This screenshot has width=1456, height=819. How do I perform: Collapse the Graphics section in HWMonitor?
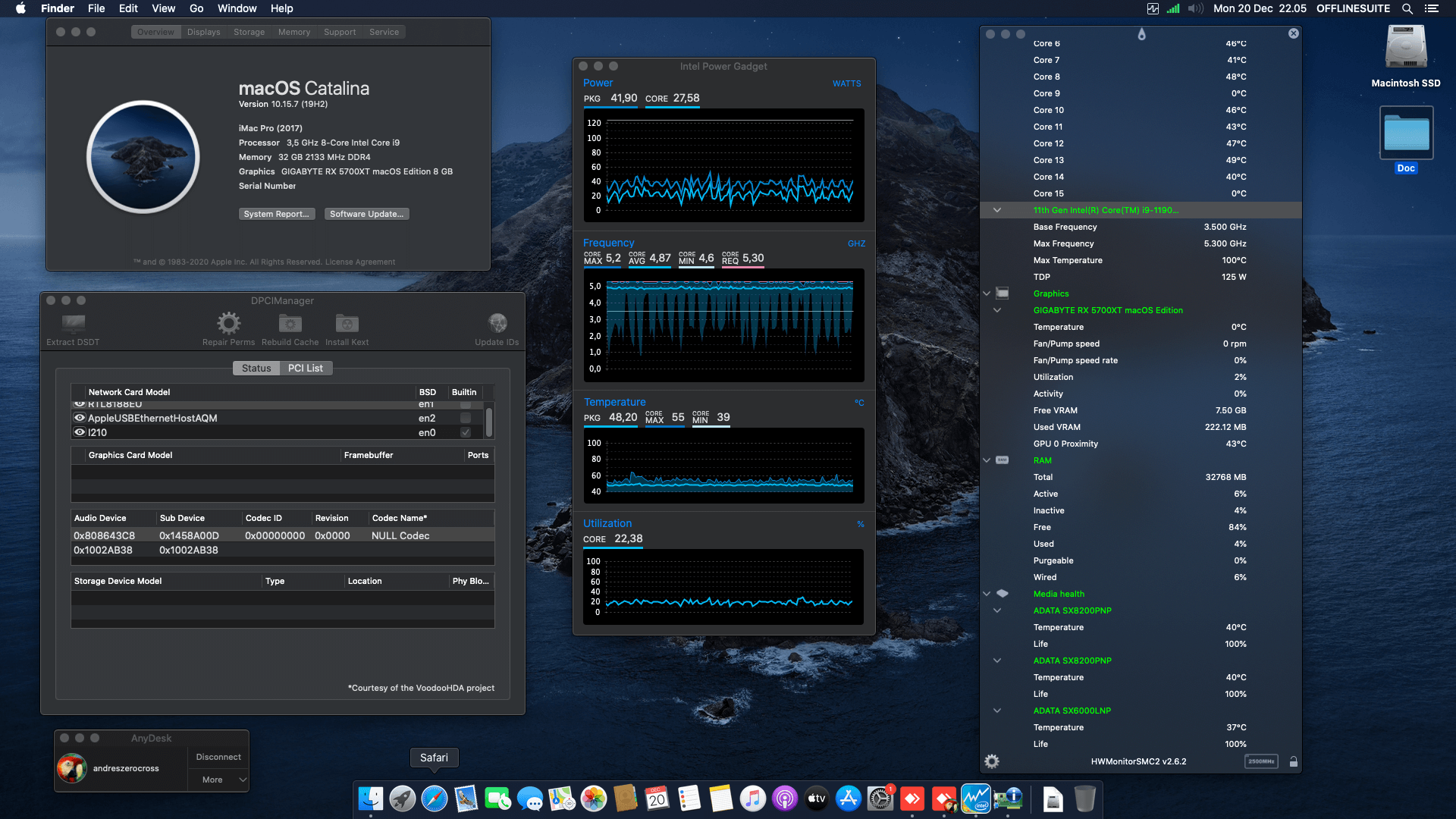[x=987, y=293]
